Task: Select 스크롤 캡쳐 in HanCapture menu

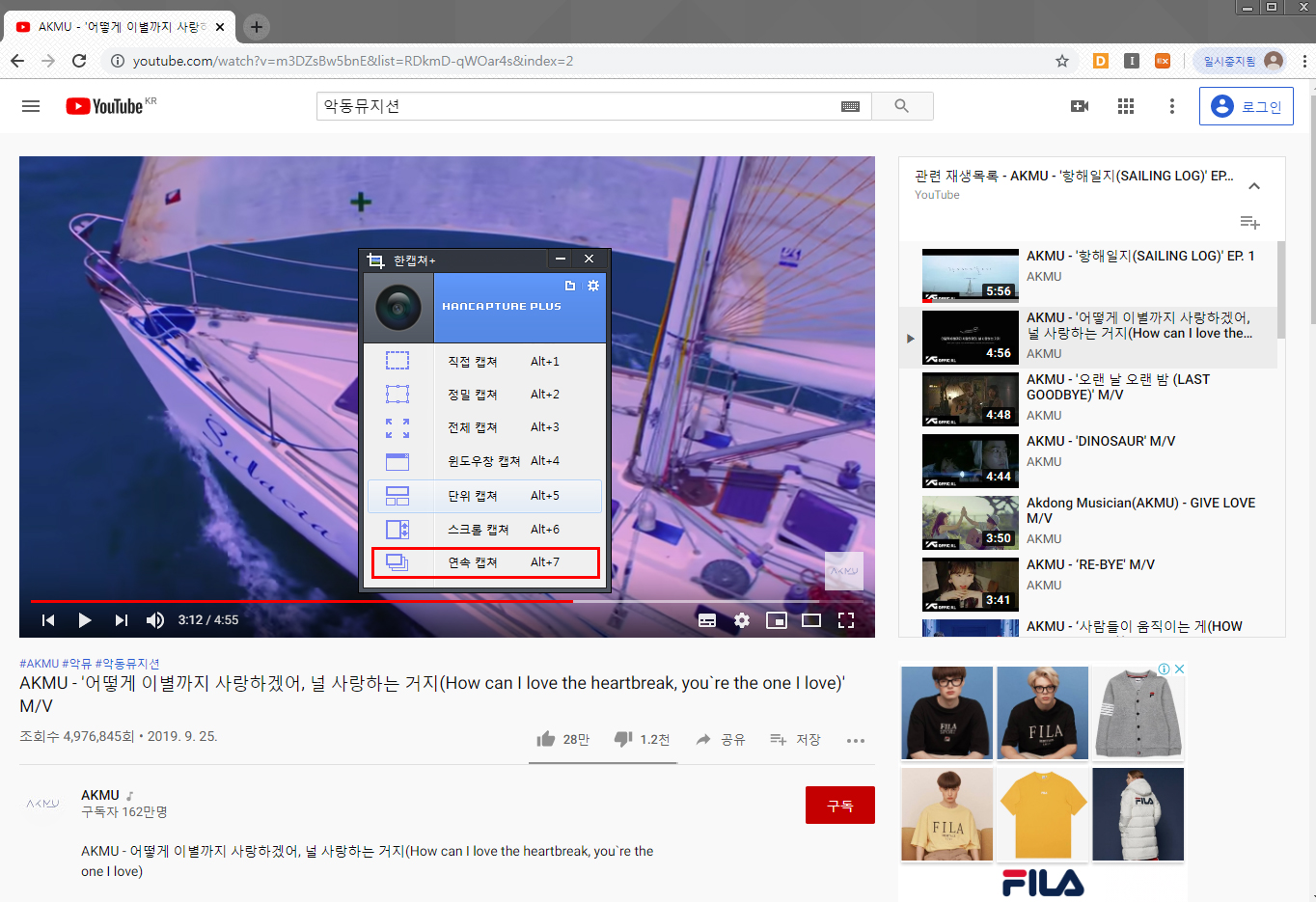Action: (485, 530)
